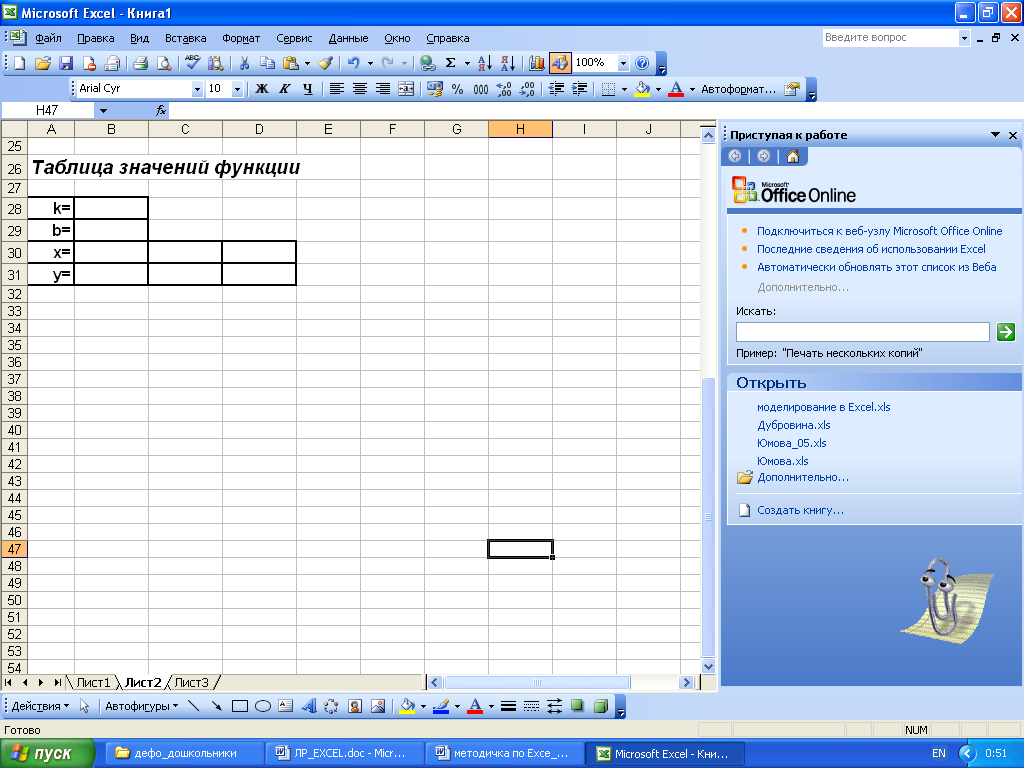Paste from clipboard icon
This screenshot has width=1024, height=768.
point(291,63)
